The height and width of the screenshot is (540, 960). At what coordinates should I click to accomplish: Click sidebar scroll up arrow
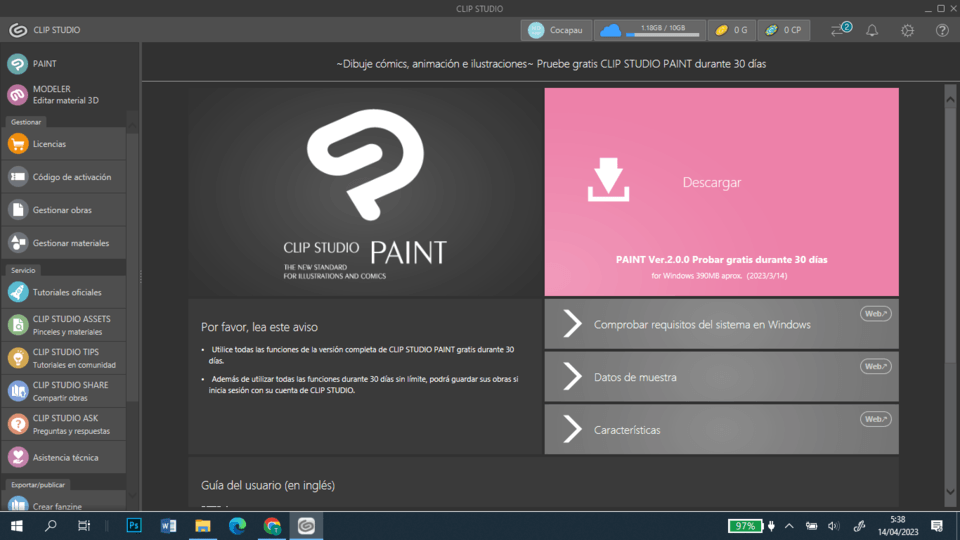(x=132, y=125)
